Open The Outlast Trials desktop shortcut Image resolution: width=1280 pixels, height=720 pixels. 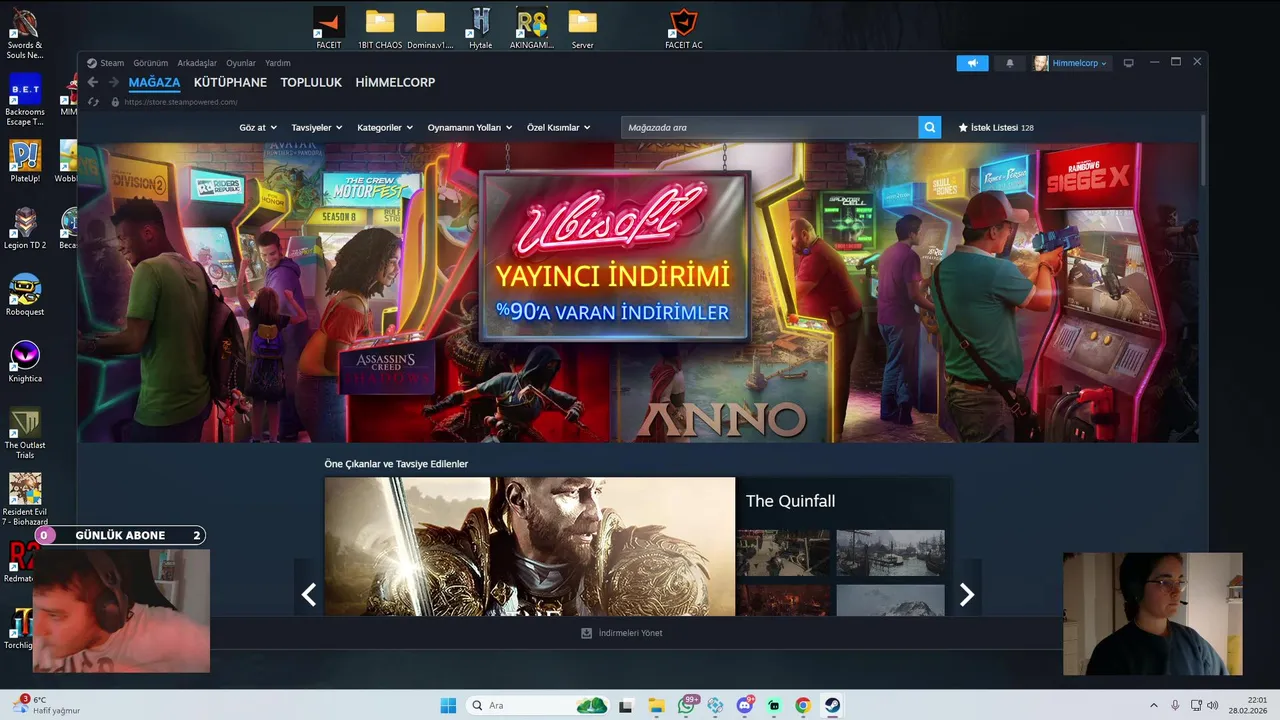(x=25, y=432)
